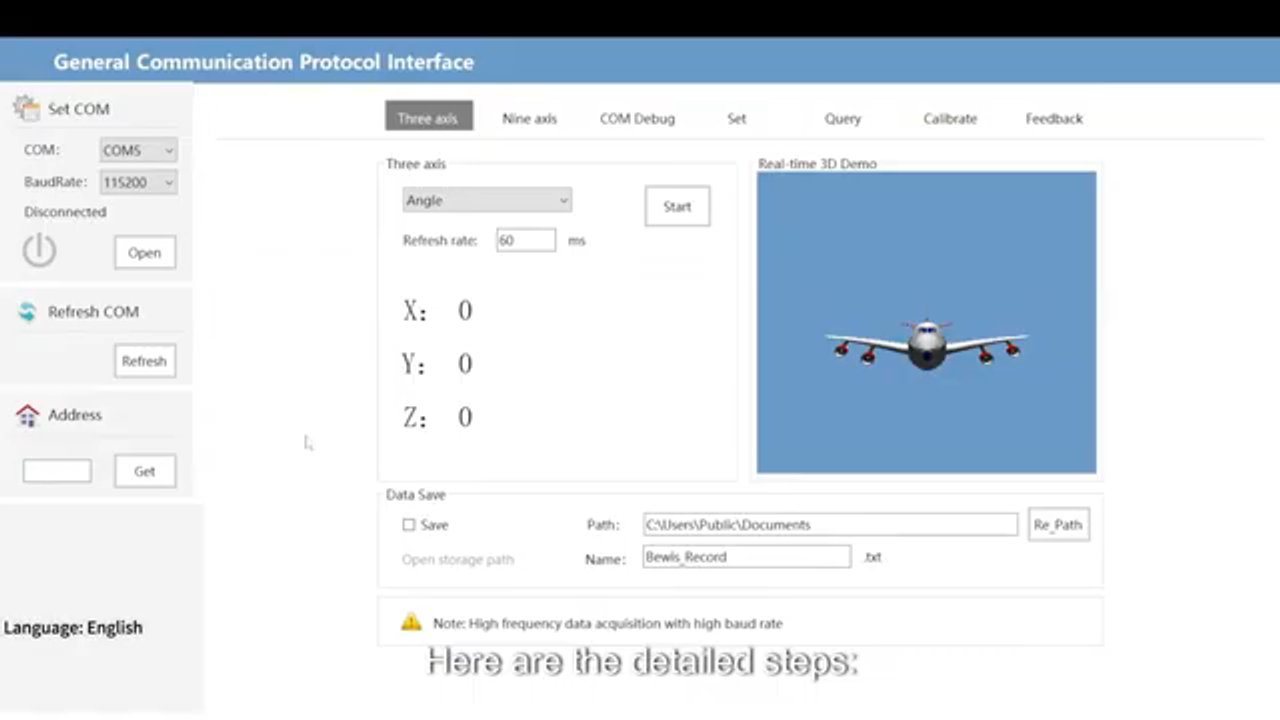This screenshot has height=720, width=1280.
Task: Open the Feedback tab
Action: pyautogui.click(x=1054, y=118)
